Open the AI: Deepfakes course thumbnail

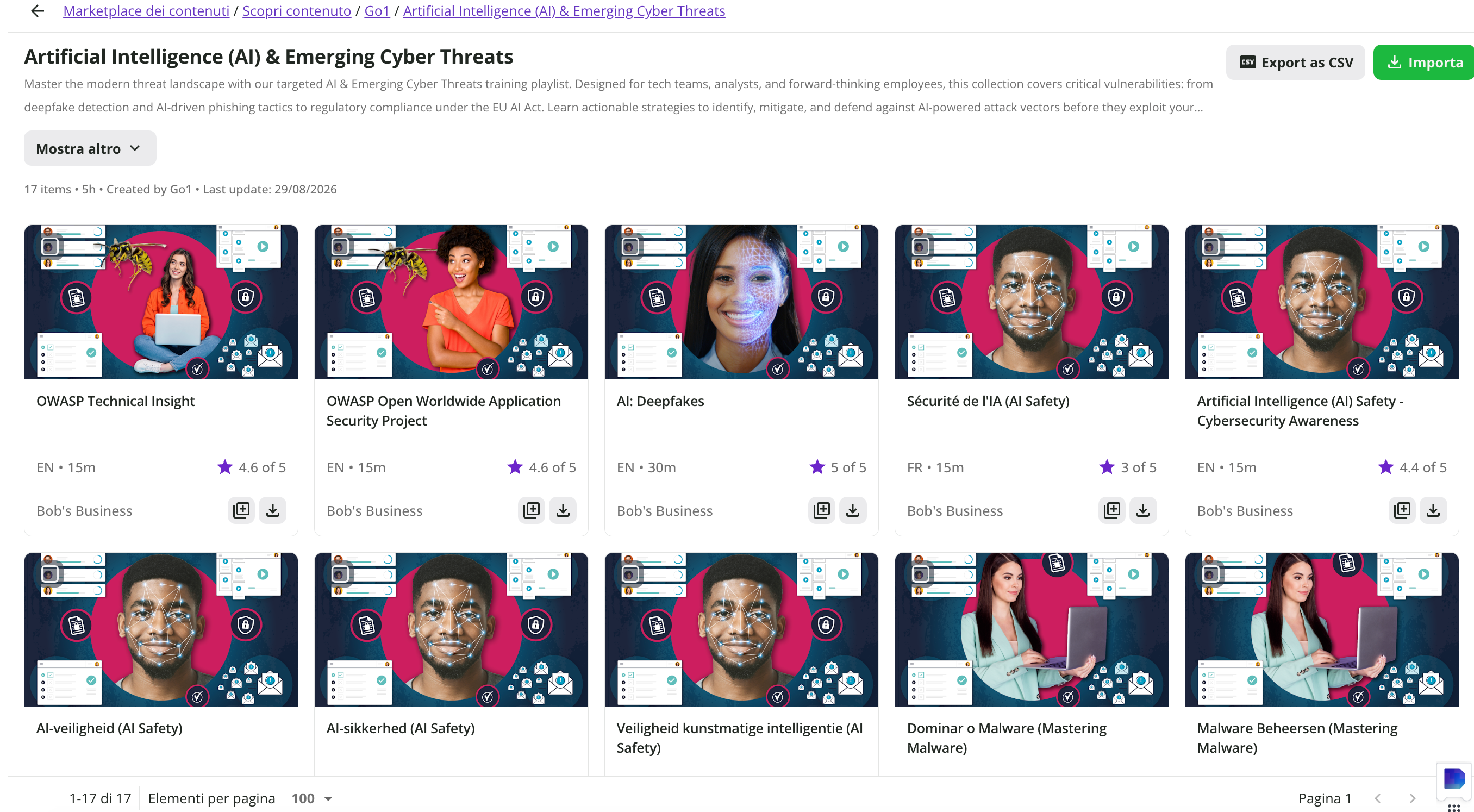point(741,302)
